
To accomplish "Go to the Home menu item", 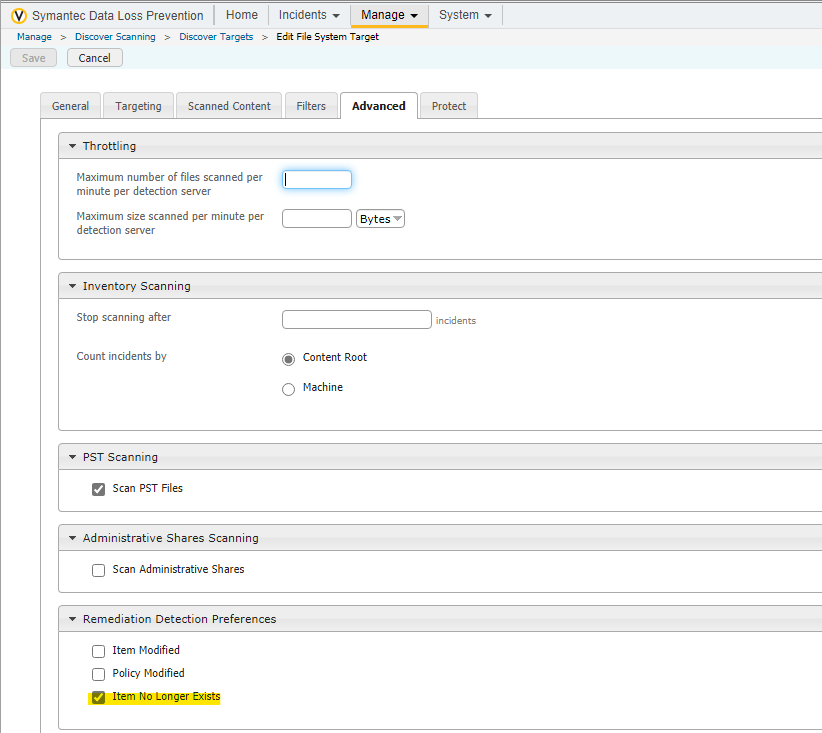I will (241, 15).
